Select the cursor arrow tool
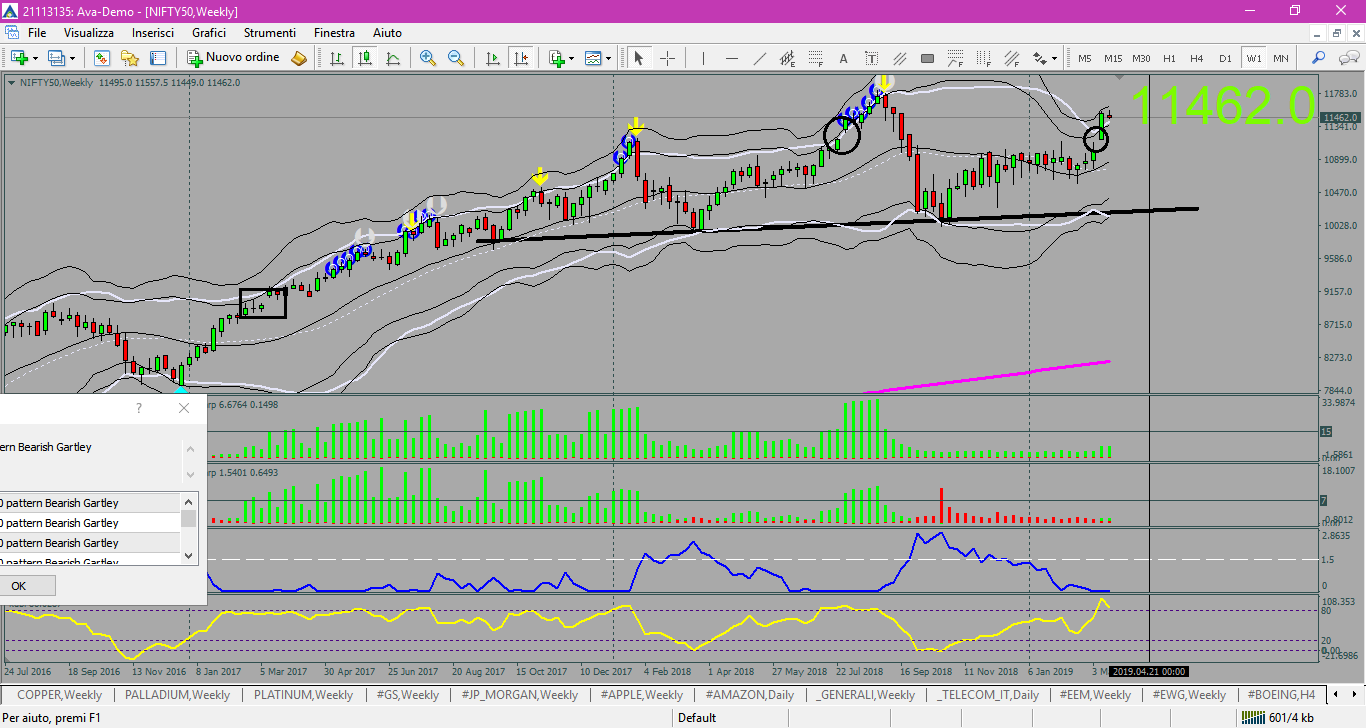 click(x=638, y=58)
